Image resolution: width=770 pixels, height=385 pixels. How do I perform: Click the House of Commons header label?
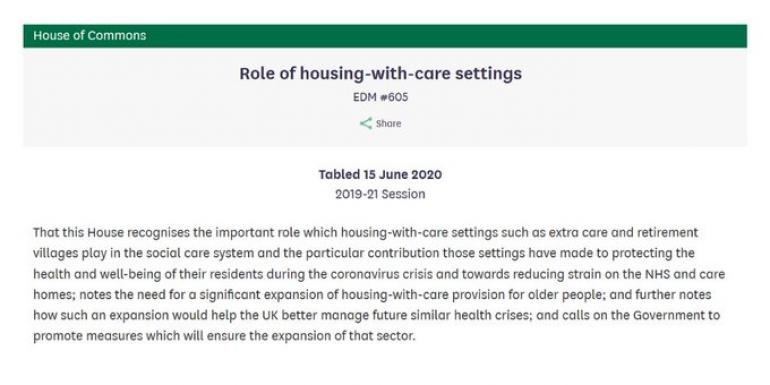[x=90, y=35]
